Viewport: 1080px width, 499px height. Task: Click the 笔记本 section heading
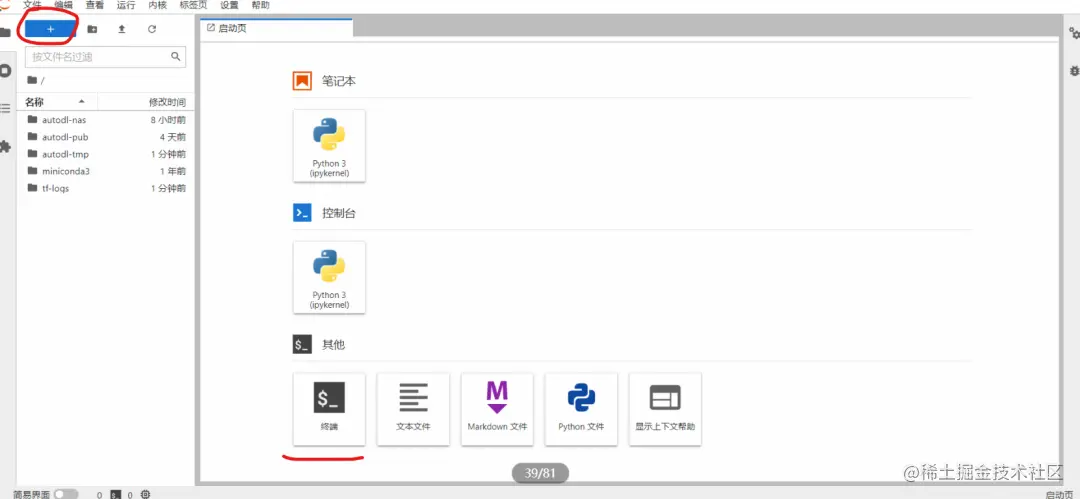click(x=339, y=81)
